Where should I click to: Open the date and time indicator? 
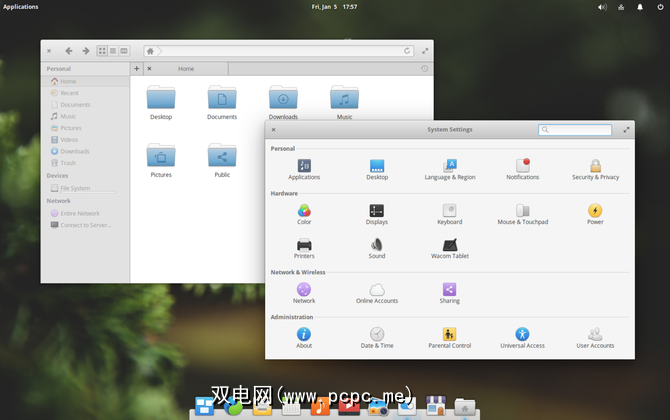(x=334, y=7)
